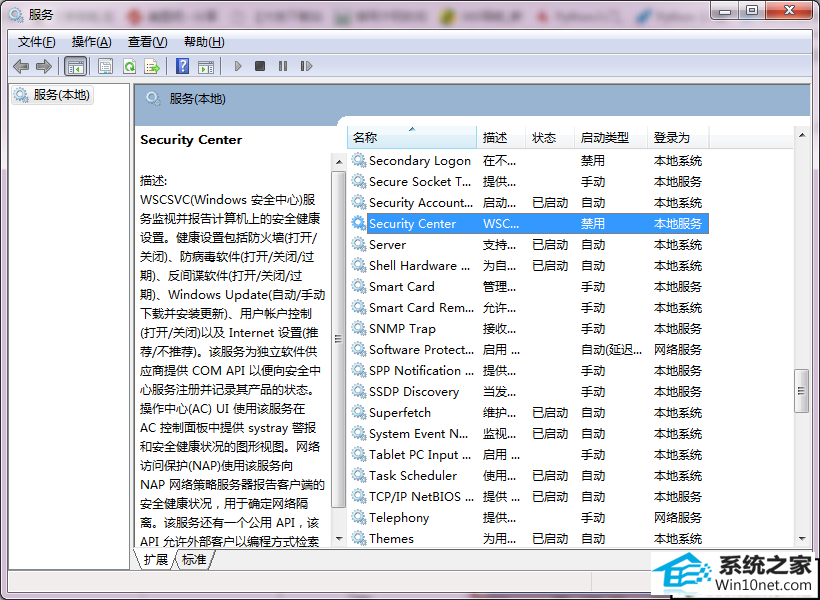Image resolution: width=820 pixels, height=600 pixels.
Task: Click the services icon in title bar
Action: 16,15
